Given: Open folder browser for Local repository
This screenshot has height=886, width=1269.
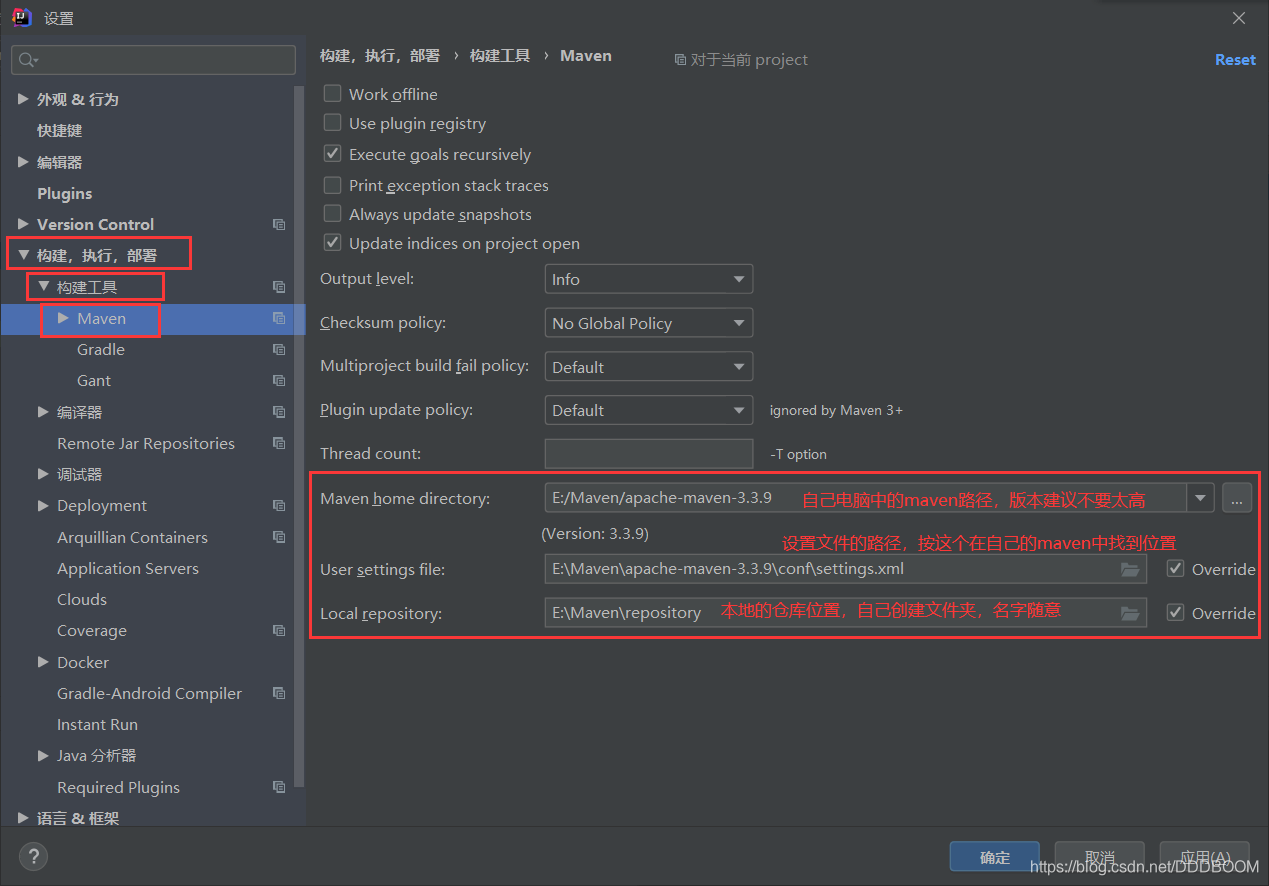Looking at the screenshot, I should click(x=1130, y=613).
